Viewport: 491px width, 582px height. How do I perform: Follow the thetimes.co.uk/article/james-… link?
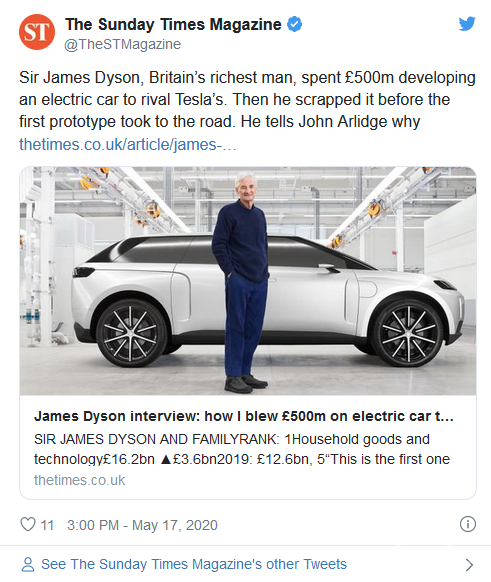128,144
